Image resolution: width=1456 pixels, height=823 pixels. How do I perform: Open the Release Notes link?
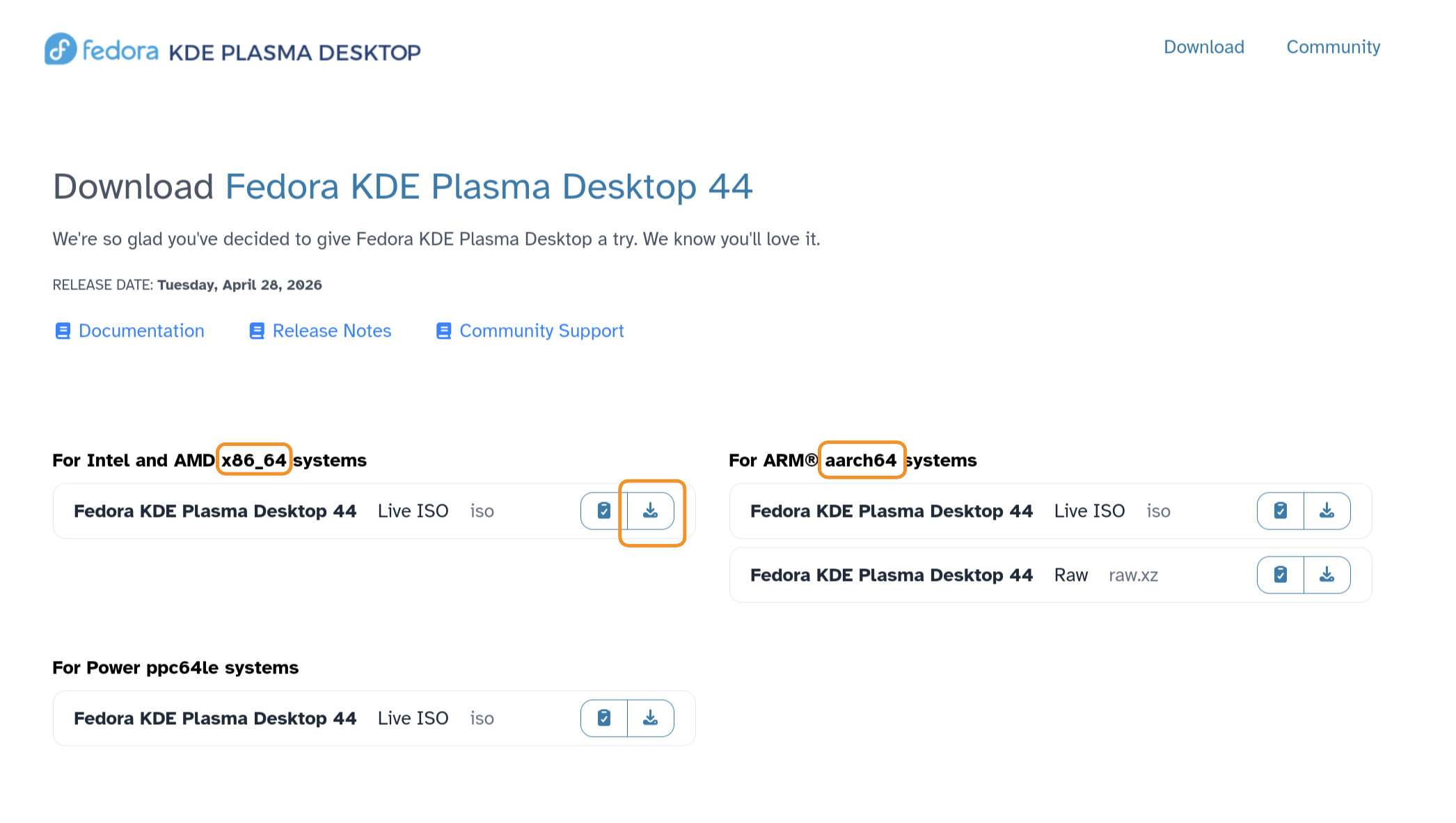click(320, 331)
